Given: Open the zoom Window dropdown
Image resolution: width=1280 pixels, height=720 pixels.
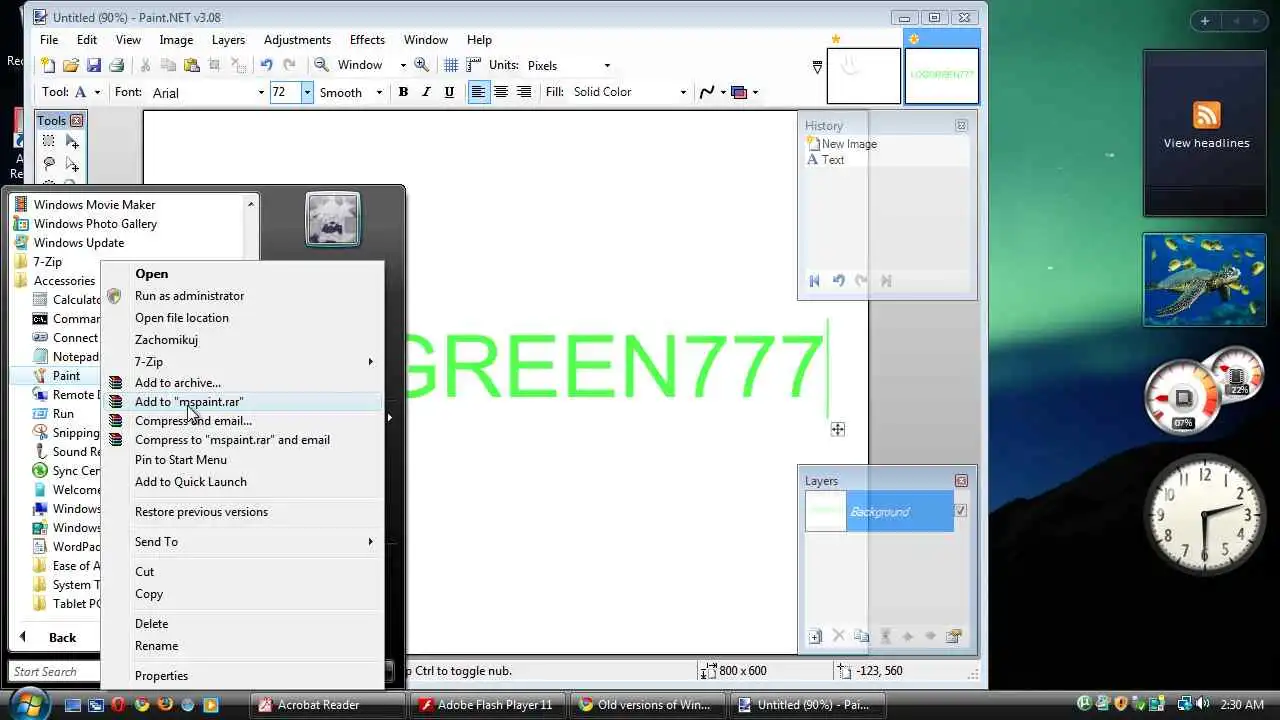Looking at the screenshot, I should 371,65.
